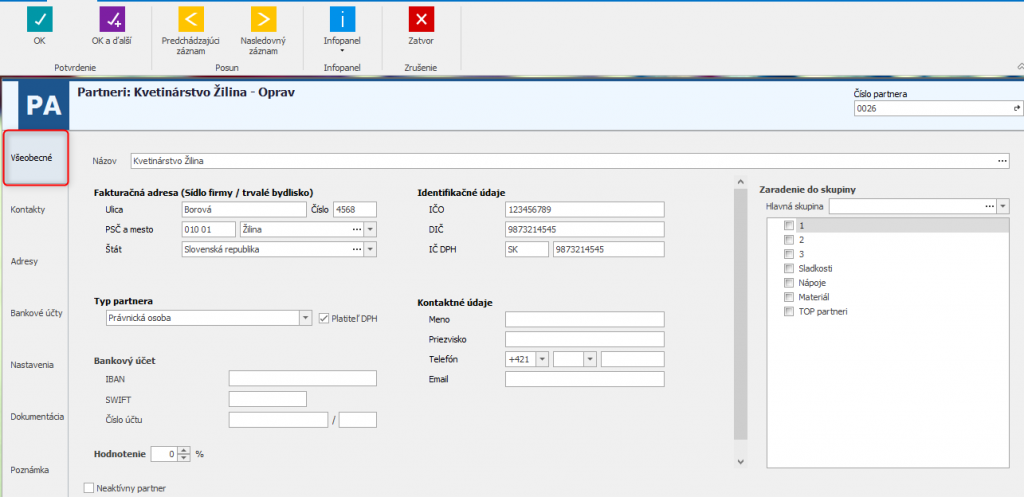Click the IČ DPH country prefix SK field
Viewport: 1024px width, 497px height.
click(527, 249)
